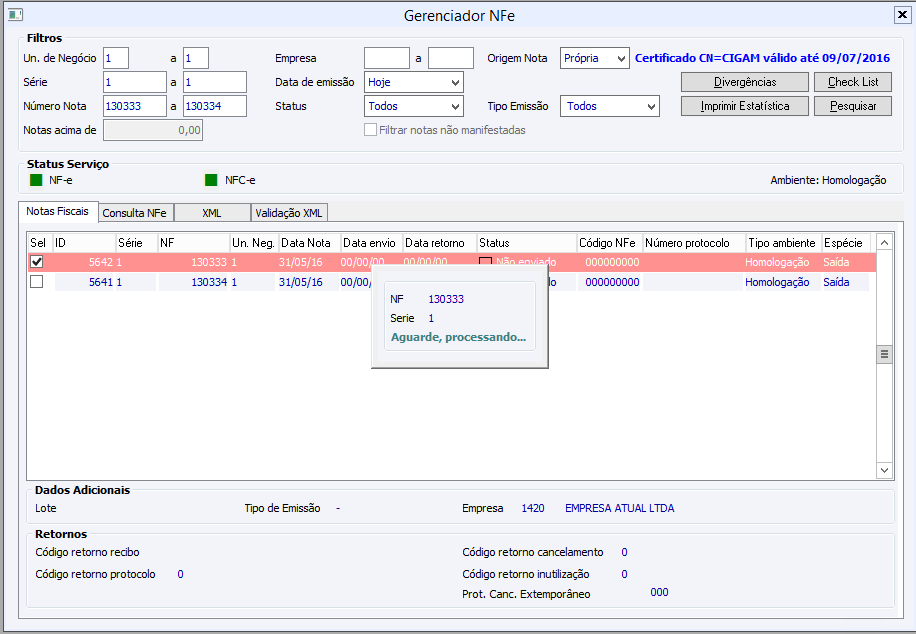Click the first Empresa input field
The width and height of the screenshot is (916, 634).
387,58
